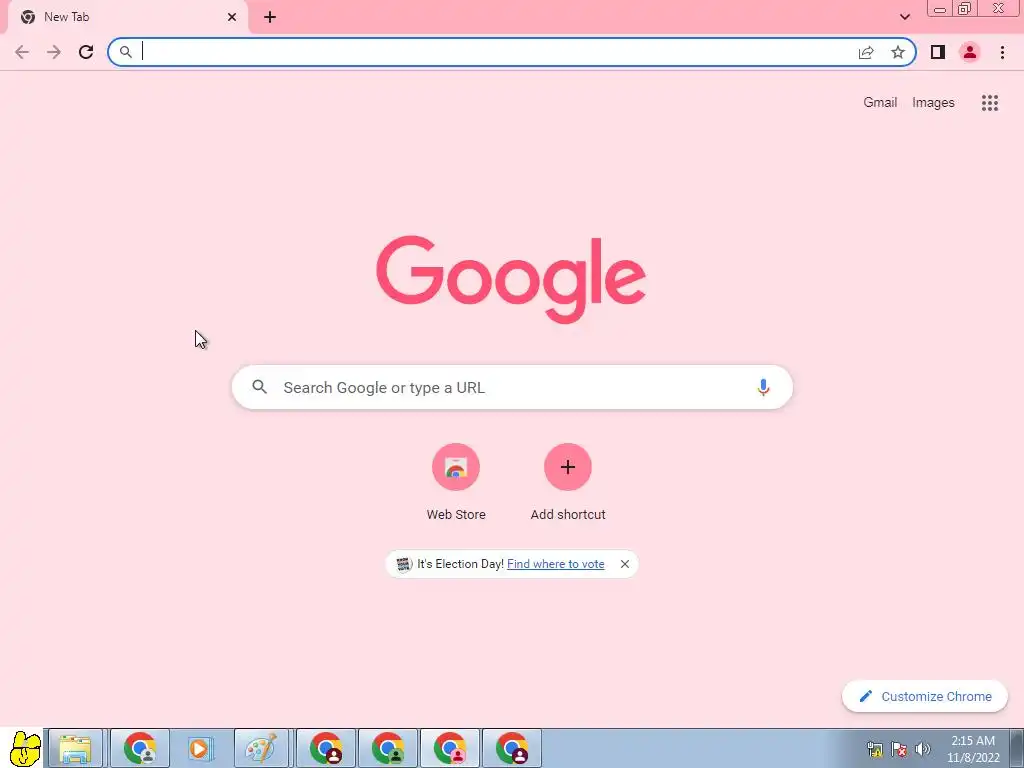Click the Election Day ballot box icon
This screenshot has width=1024, height=768.
pyautogui.click(x=404, y=564)
